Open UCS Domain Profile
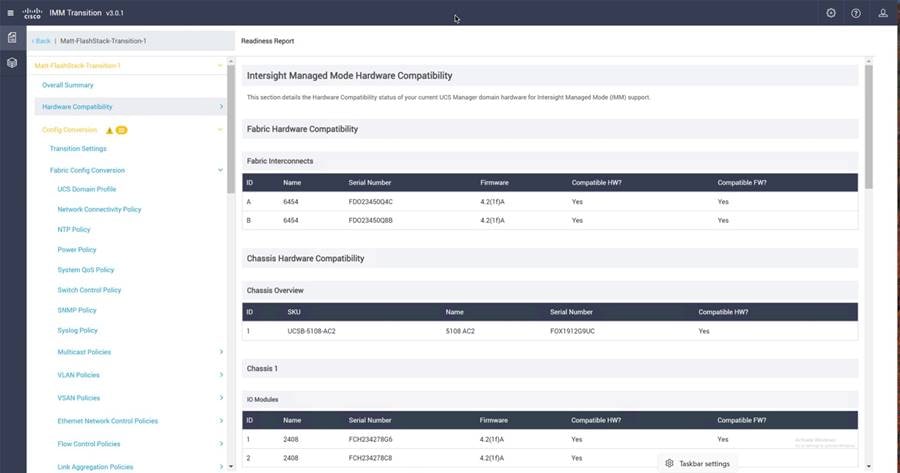The height and width of the screenshot is (473, 900). click(x=87, y=189)
